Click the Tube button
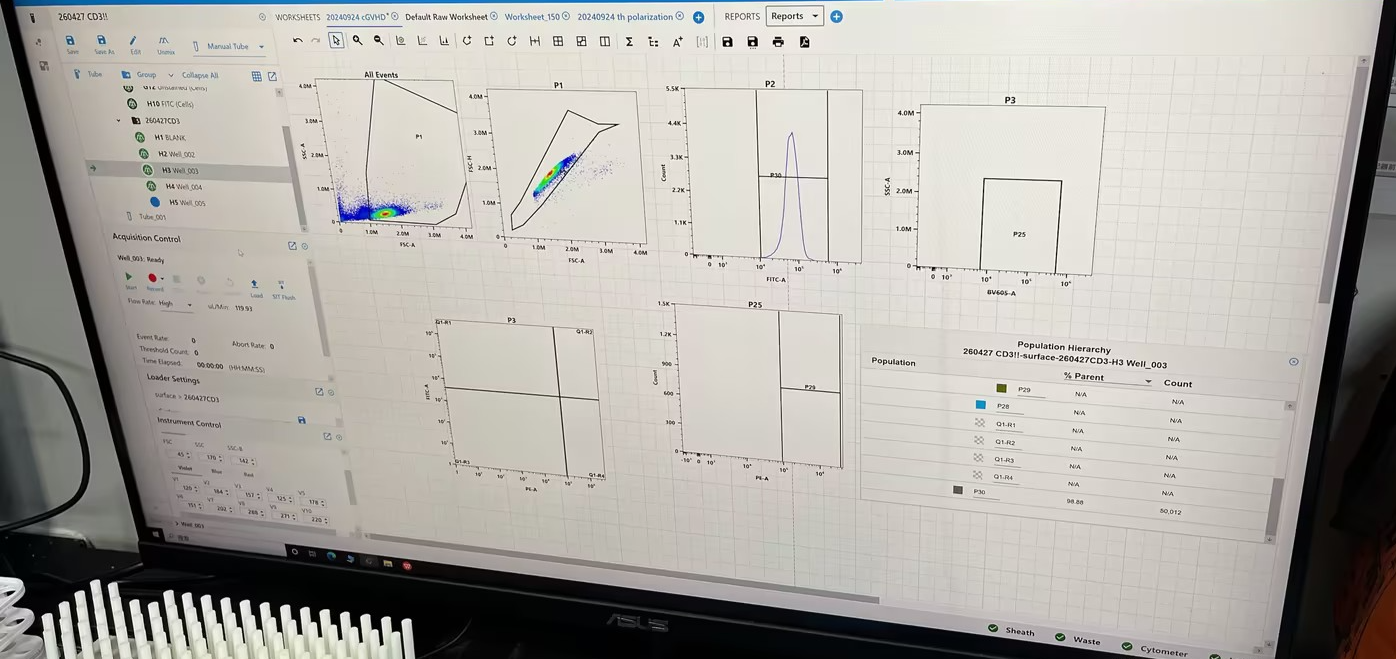Viewport: 1396px width, 659px height. 89,74
